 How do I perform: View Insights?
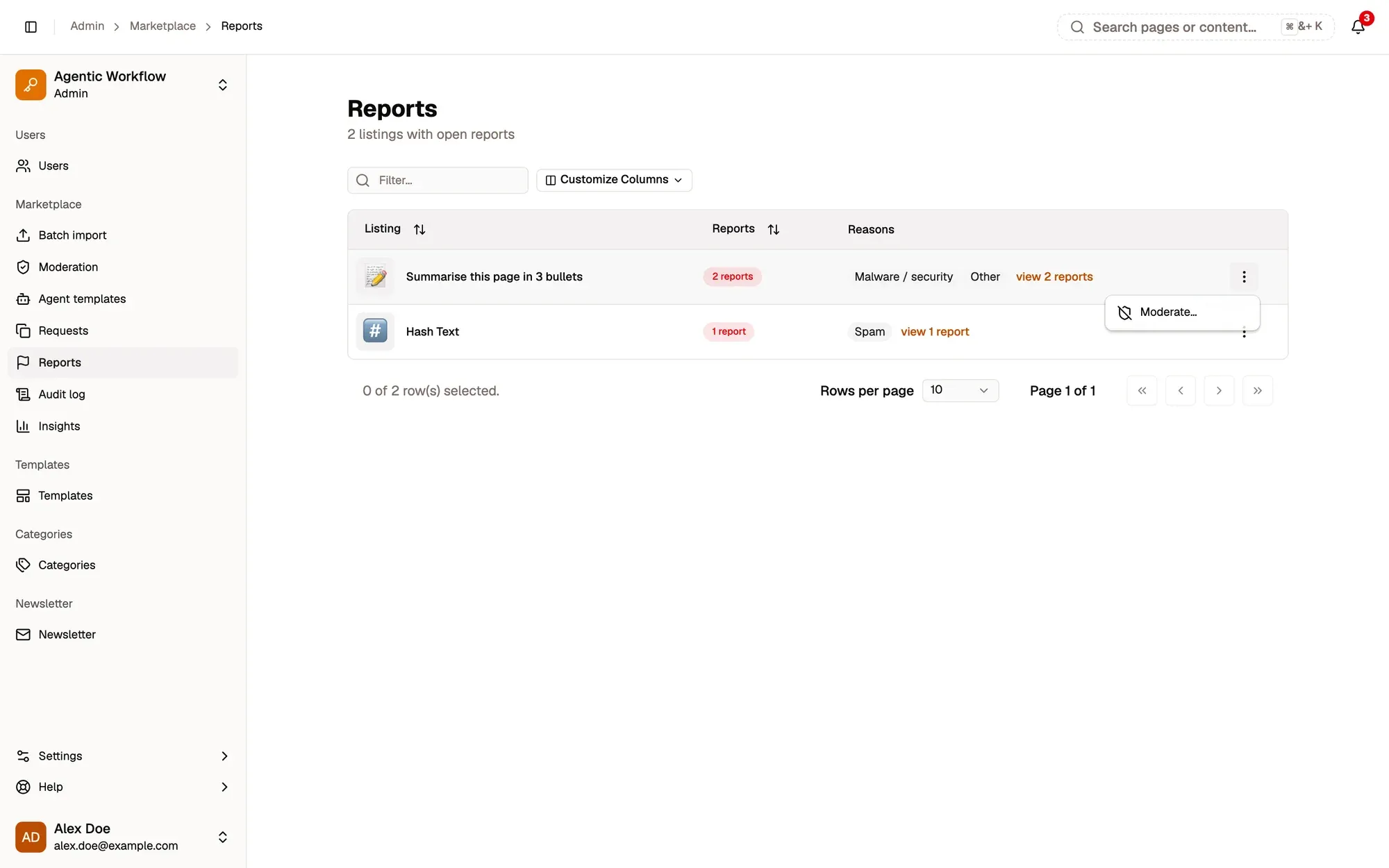[x=123, y=426]
